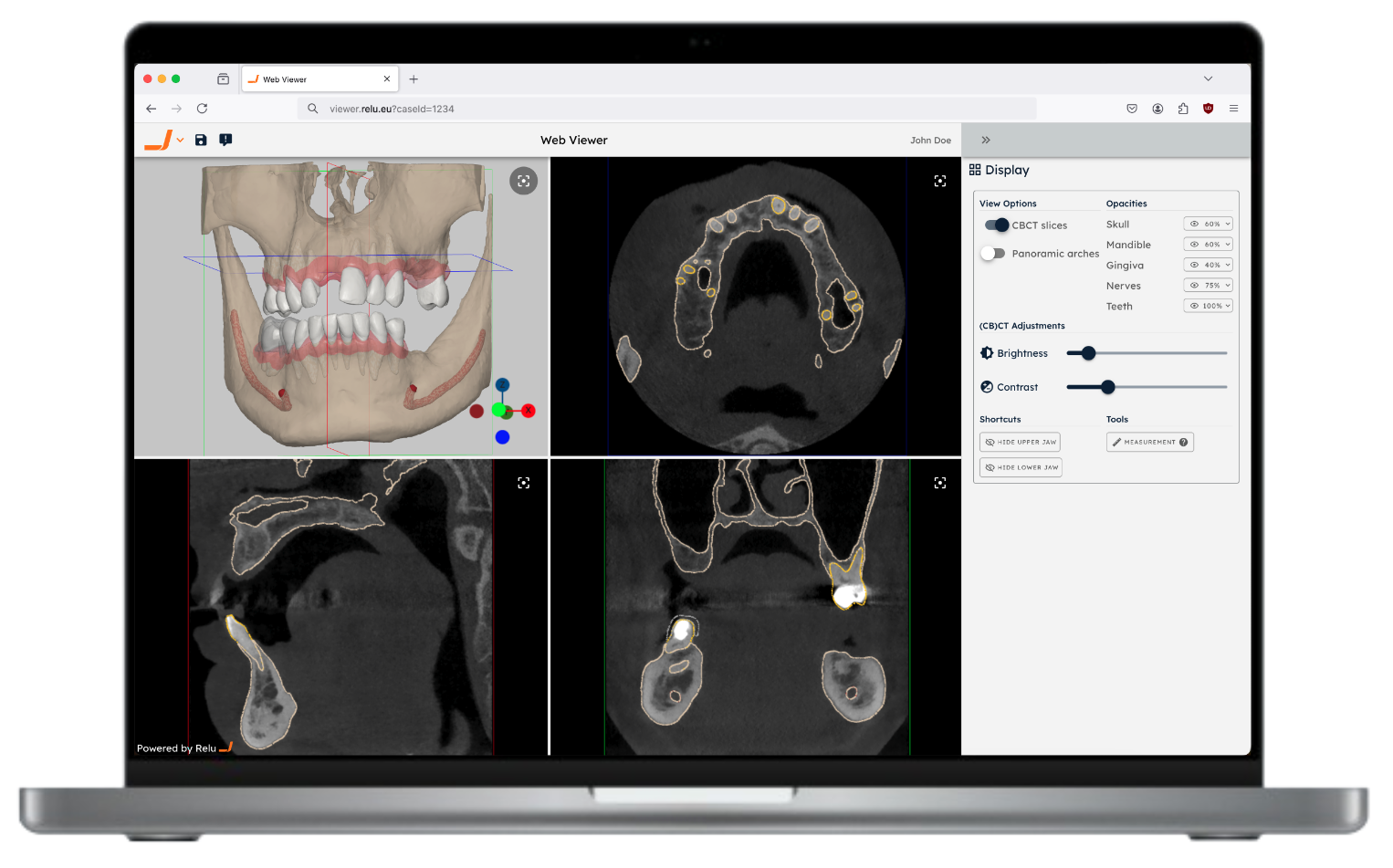The image size is (1393, 868).
Task: Maximize the coronal slice view
Action: coord(939,483)
